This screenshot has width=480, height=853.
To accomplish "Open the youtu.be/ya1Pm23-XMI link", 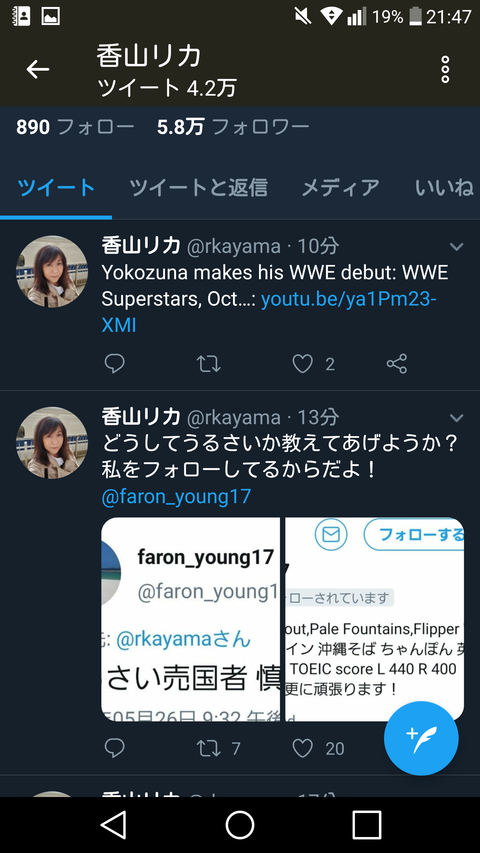I will pyautogui.click(x=269, y=313).
